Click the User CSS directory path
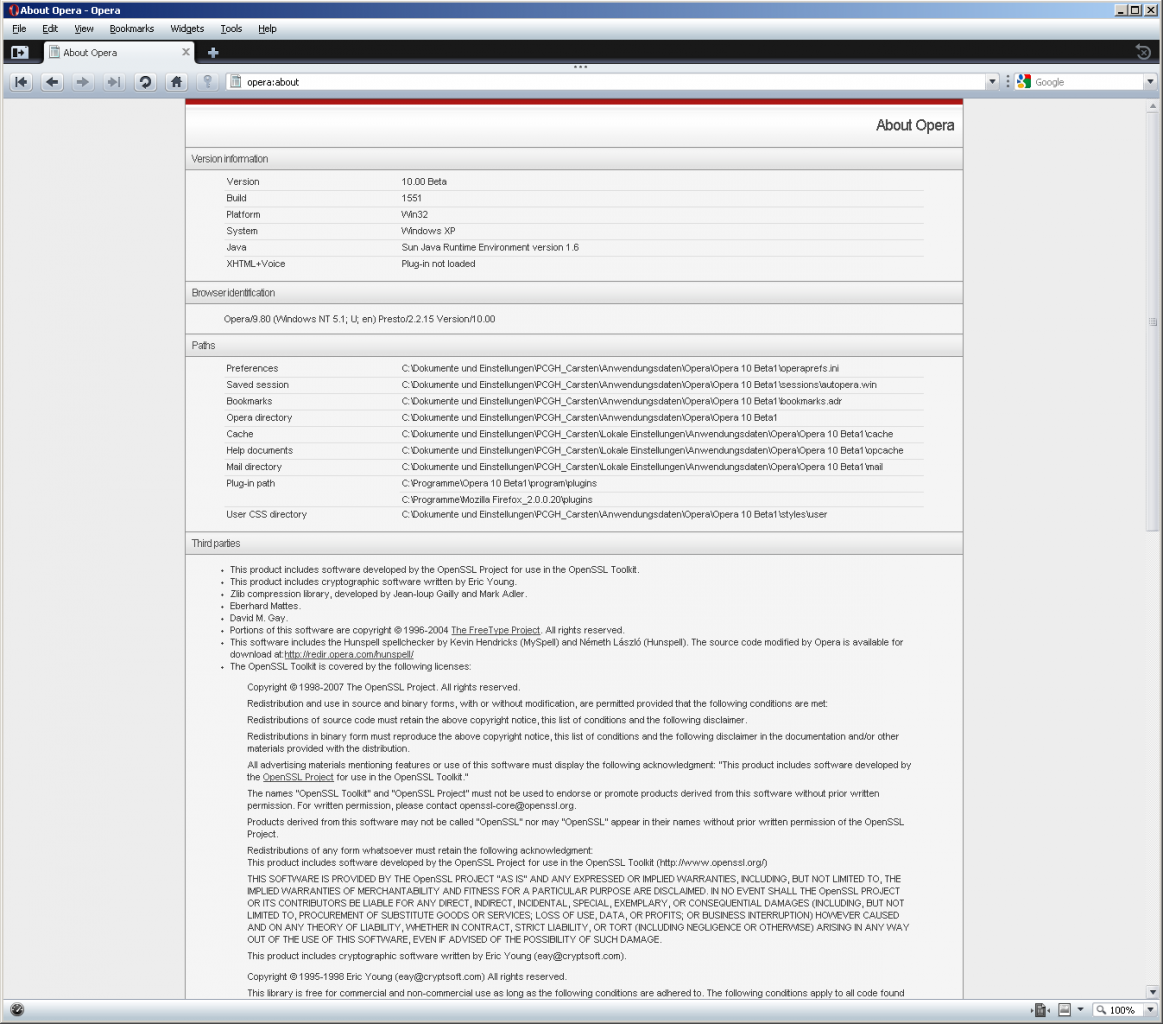1163x1024 pixels. pyautogui.click(x=614, y=515)
